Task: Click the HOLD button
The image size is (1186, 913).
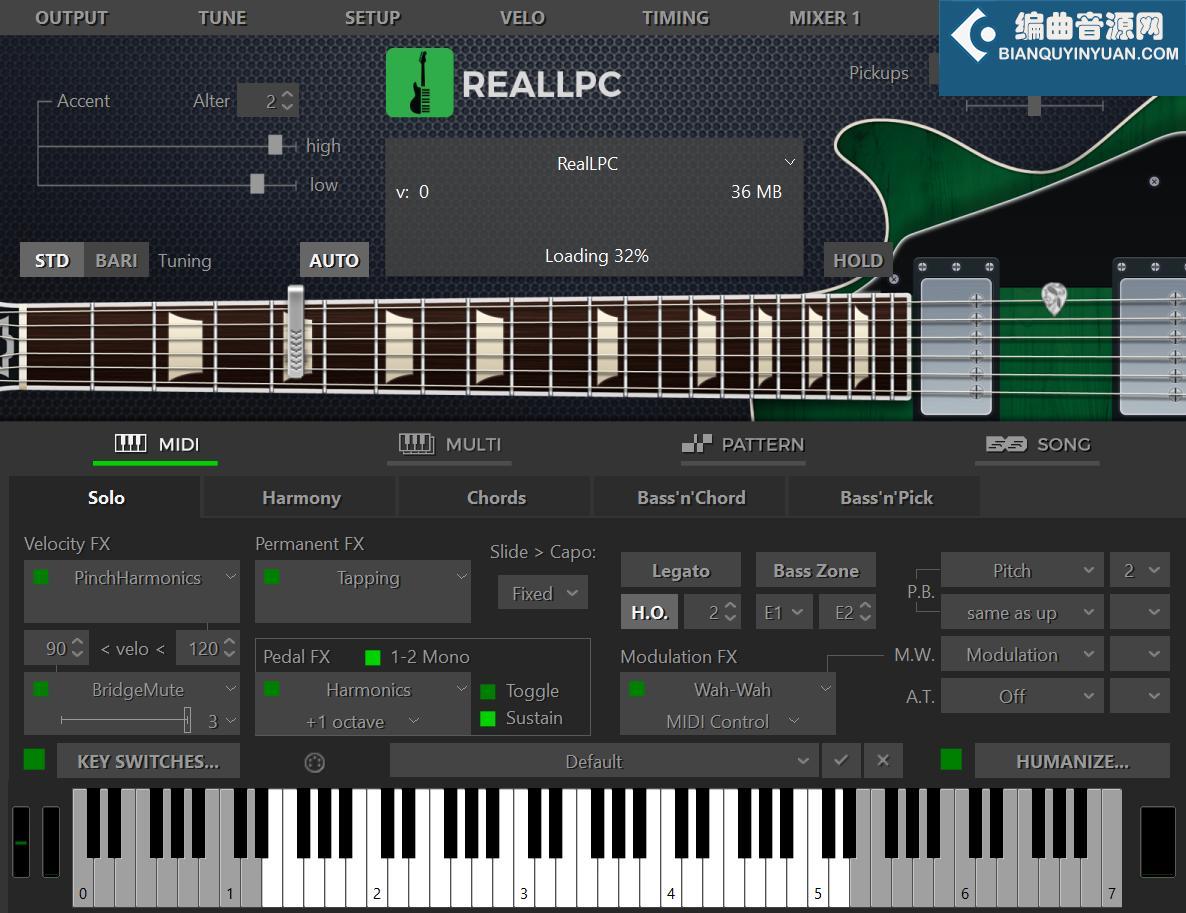Action: point(858,260)
